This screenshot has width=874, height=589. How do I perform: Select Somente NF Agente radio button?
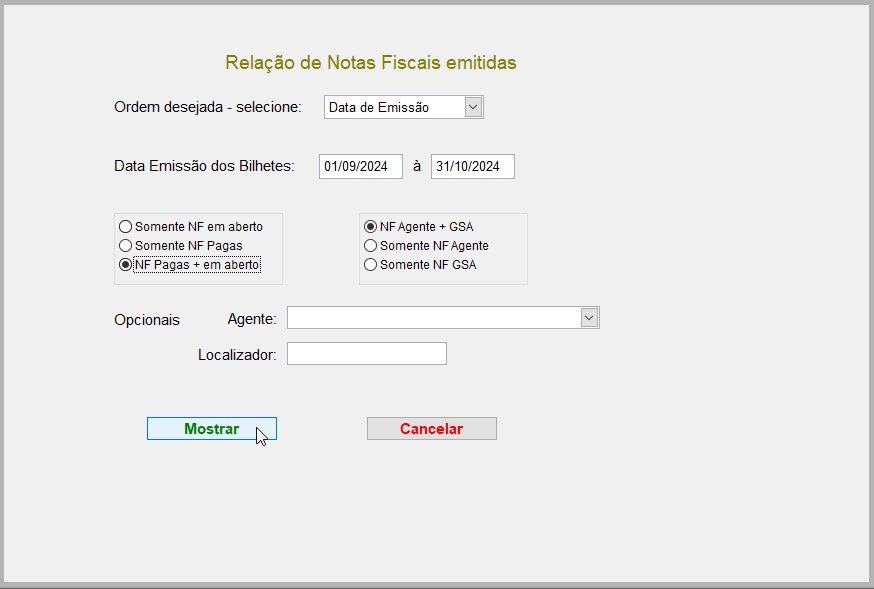(371, 245)
